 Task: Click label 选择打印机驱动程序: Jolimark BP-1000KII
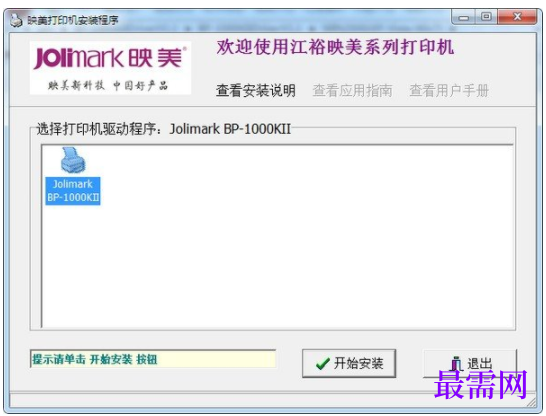[x=164, y=129]
